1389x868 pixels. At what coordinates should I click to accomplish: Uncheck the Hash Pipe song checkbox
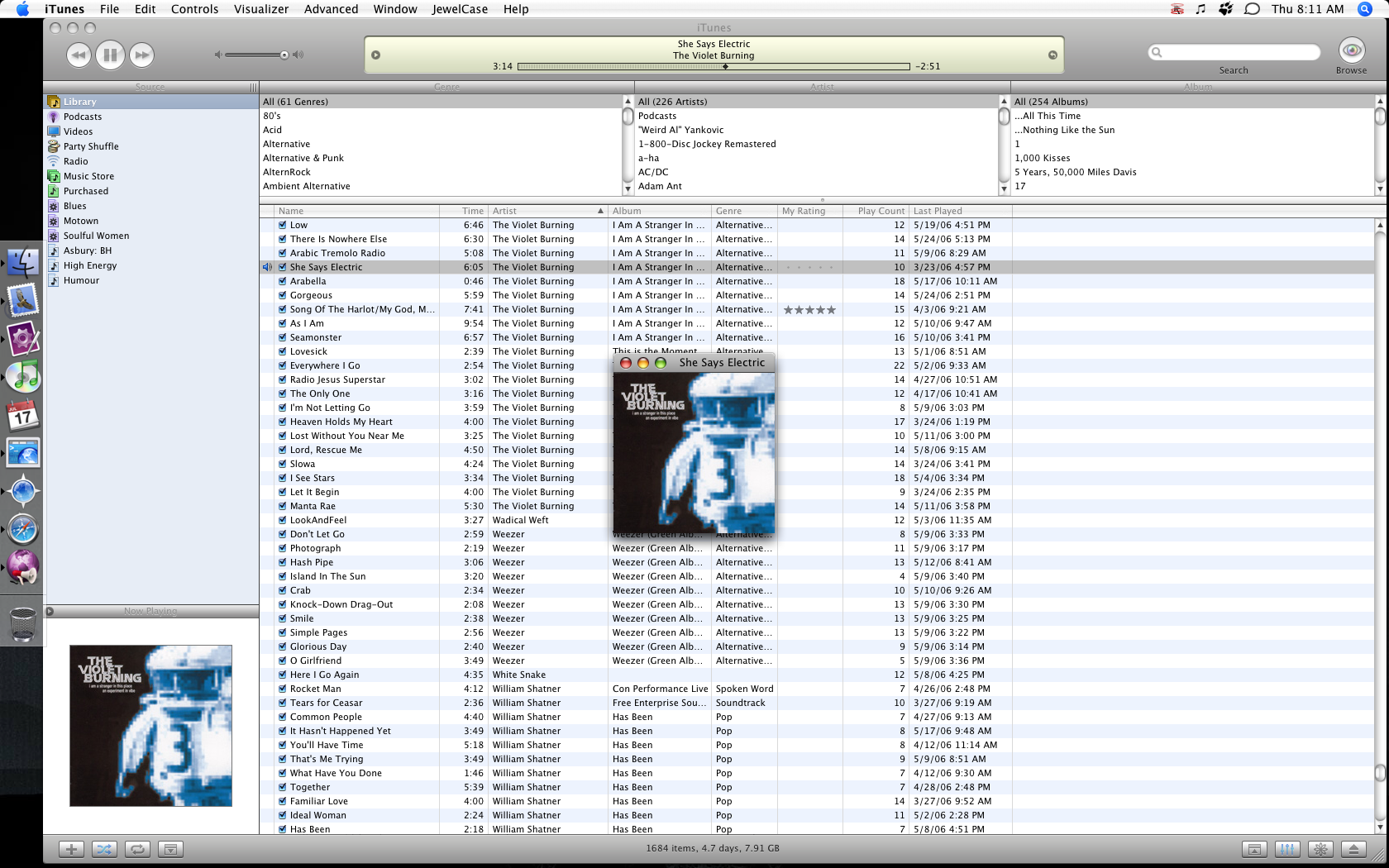283,562
